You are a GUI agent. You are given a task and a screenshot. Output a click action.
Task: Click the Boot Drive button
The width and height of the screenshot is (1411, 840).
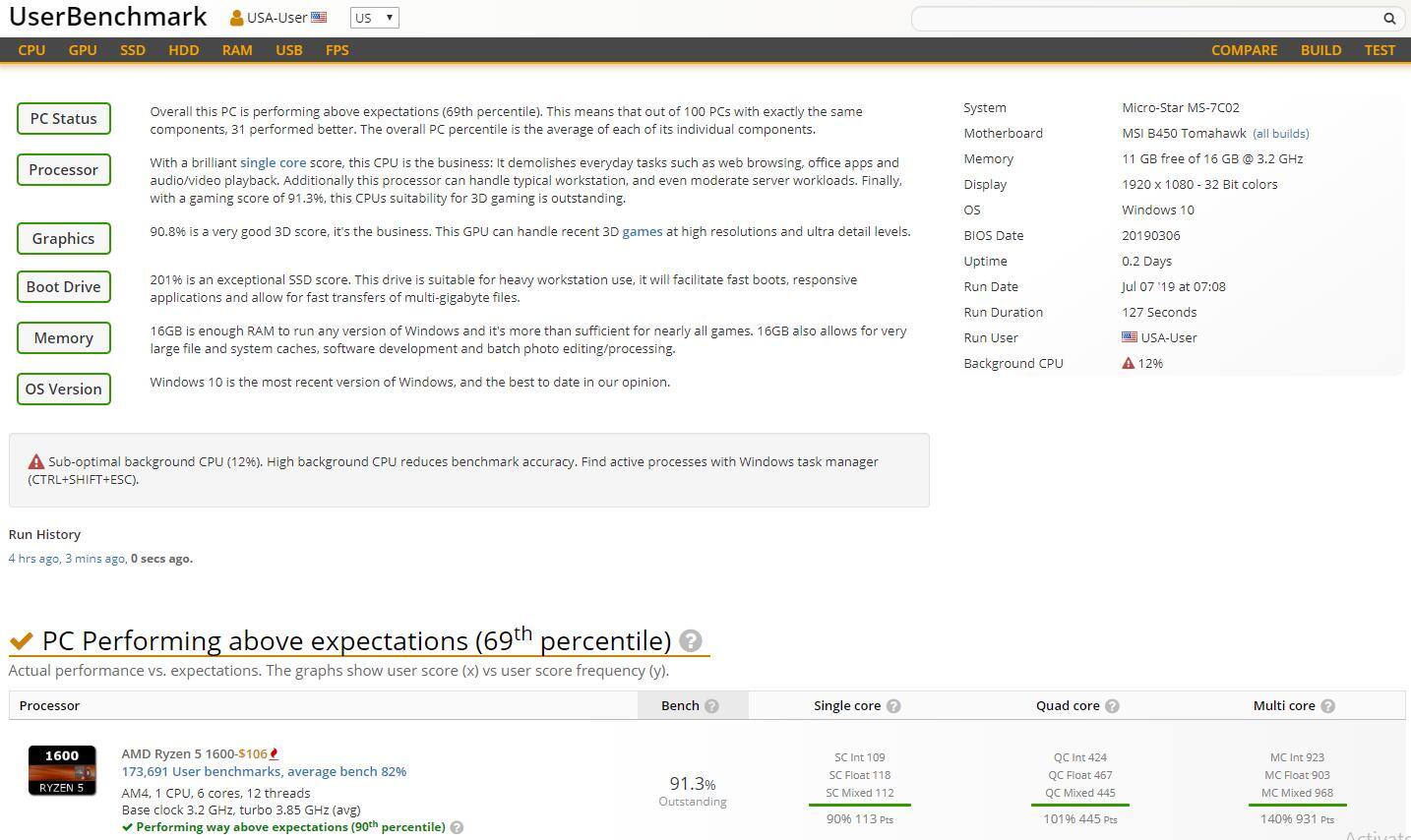(x=64, y=287)
